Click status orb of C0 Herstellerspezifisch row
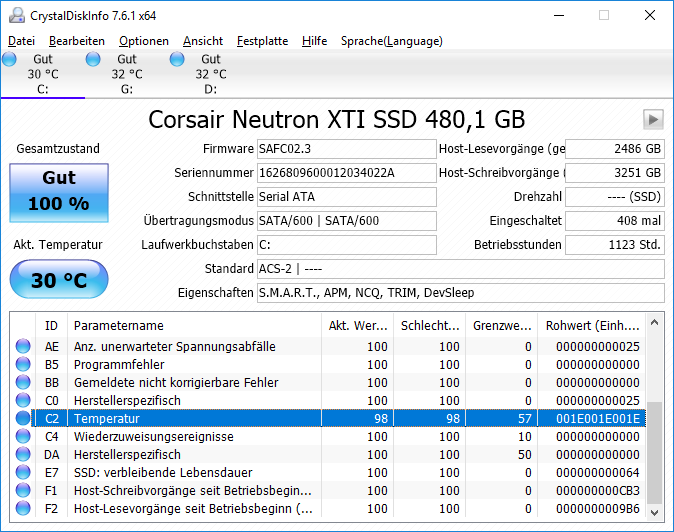Screen dimensions: 674x532 pos(23,400)
